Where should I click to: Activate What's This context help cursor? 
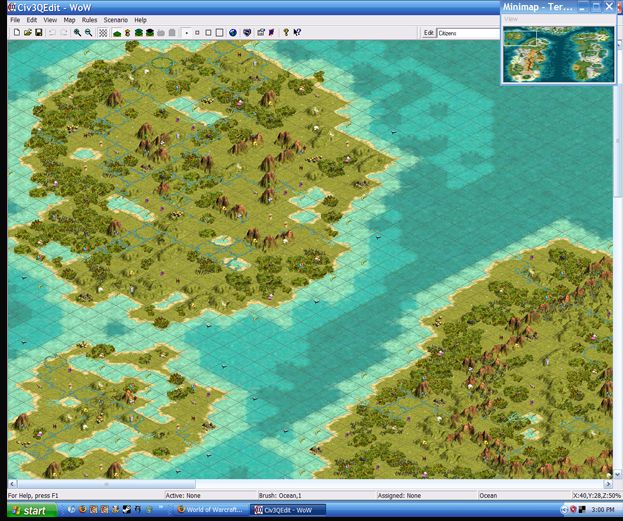click(x=297, y=33)
